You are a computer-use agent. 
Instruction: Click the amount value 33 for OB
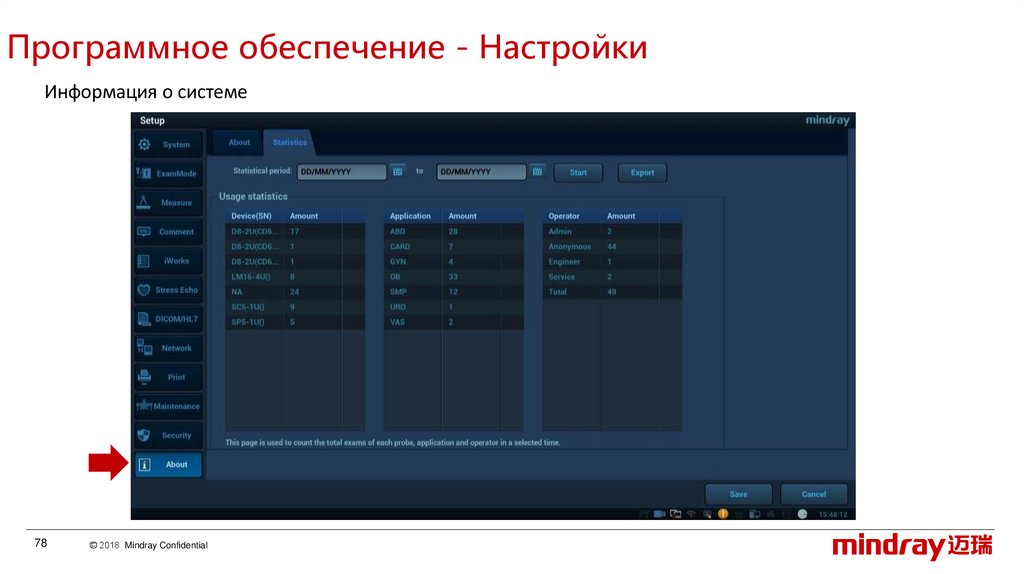[453, 277]
